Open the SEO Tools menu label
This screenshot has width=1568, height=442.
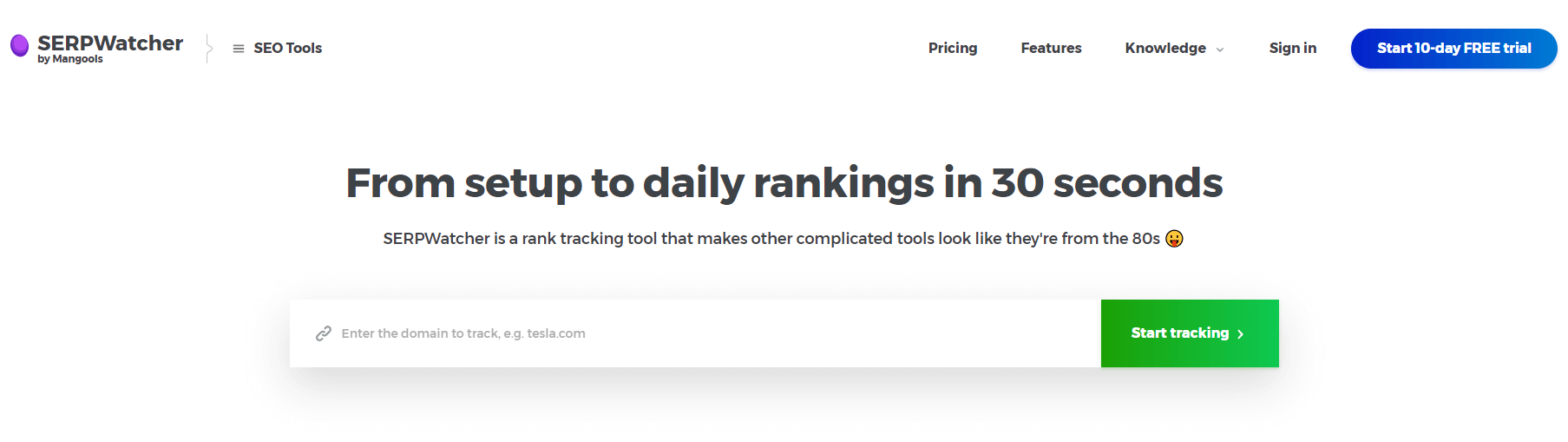(288, 49)
